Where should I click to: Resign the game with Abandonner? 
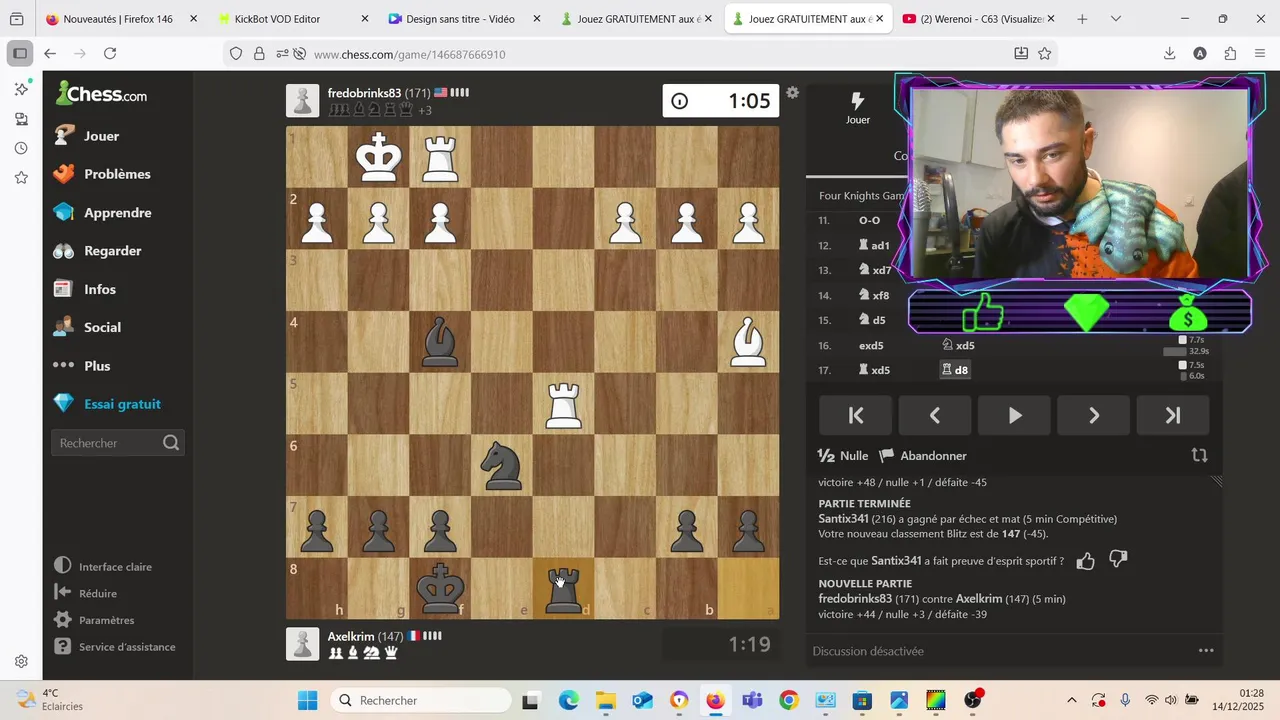click(x=923, y=456)
